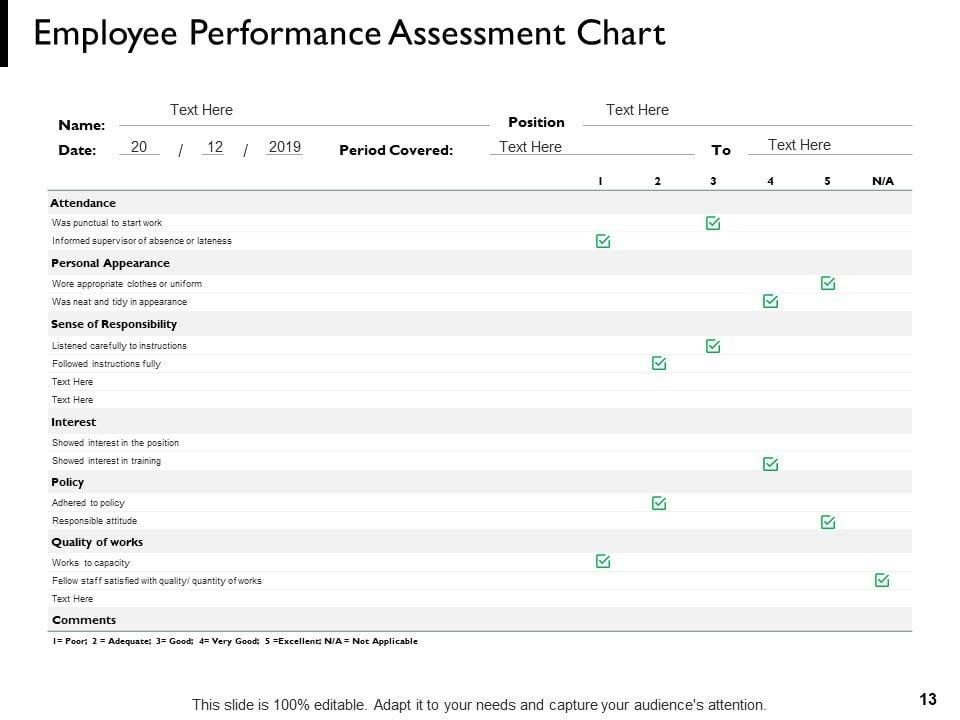Click the 'Wore appropriate clothes or uniform' checkmark
This screenshot has height=720, width=960.
pos(828,283)
